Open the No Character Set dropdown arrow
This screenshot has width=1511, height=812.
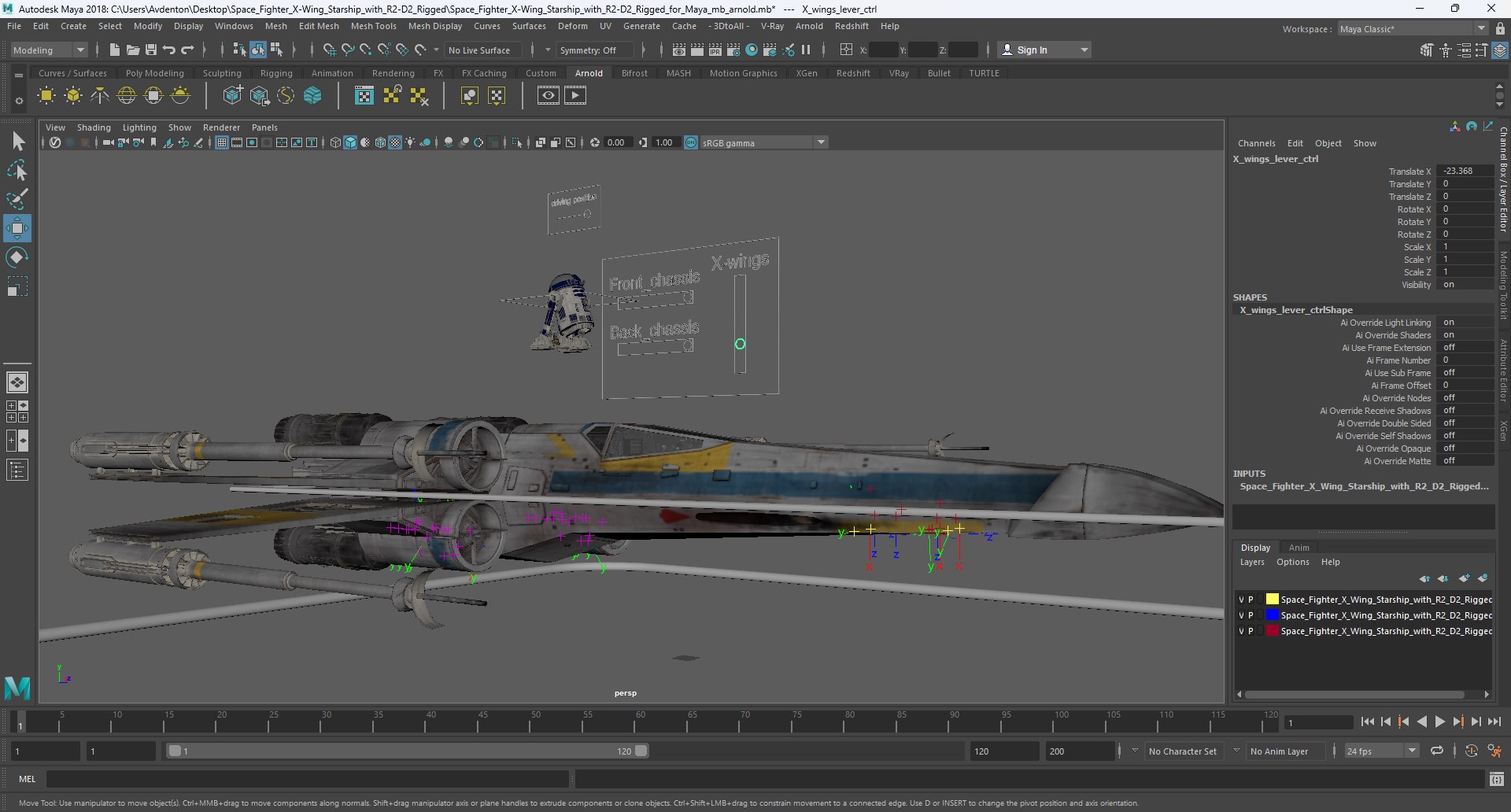[1135, 751]
